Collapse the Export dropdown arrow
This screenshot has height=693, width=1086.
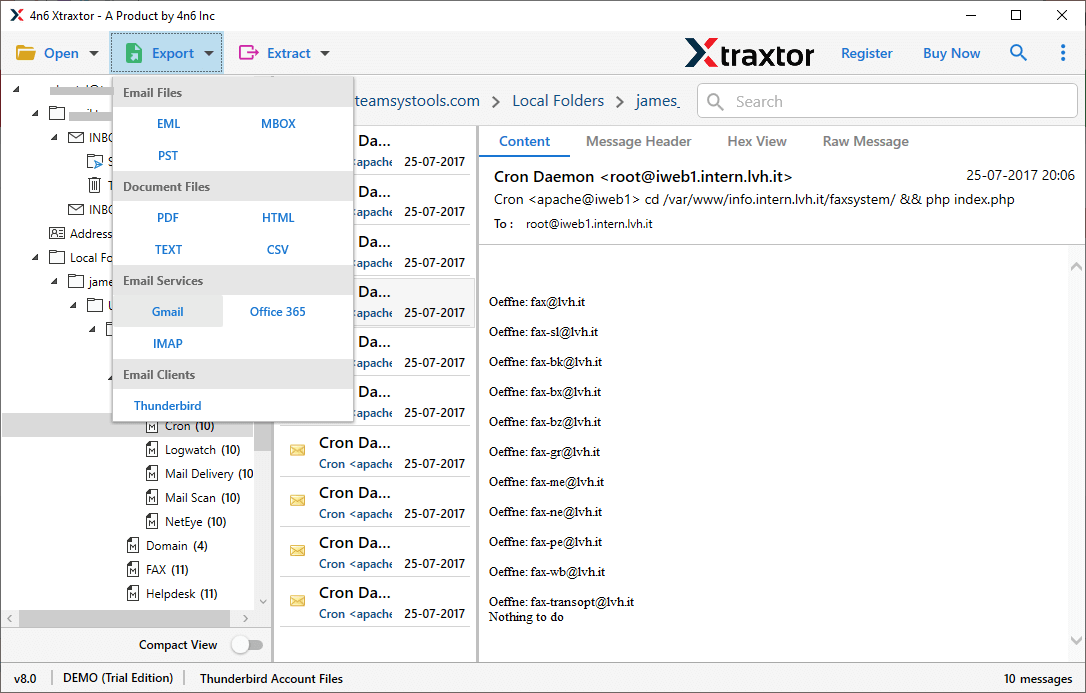pyautogui.click(x=208, y=53)
